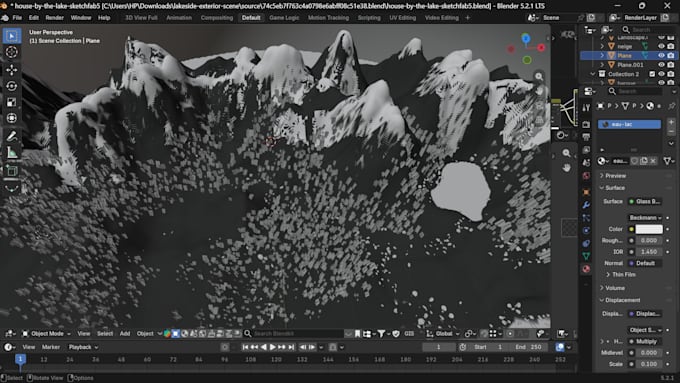Click the viewport zoom magnifier icon
The width and height of the screenshot is (680, 383).
tap(539, 76)
